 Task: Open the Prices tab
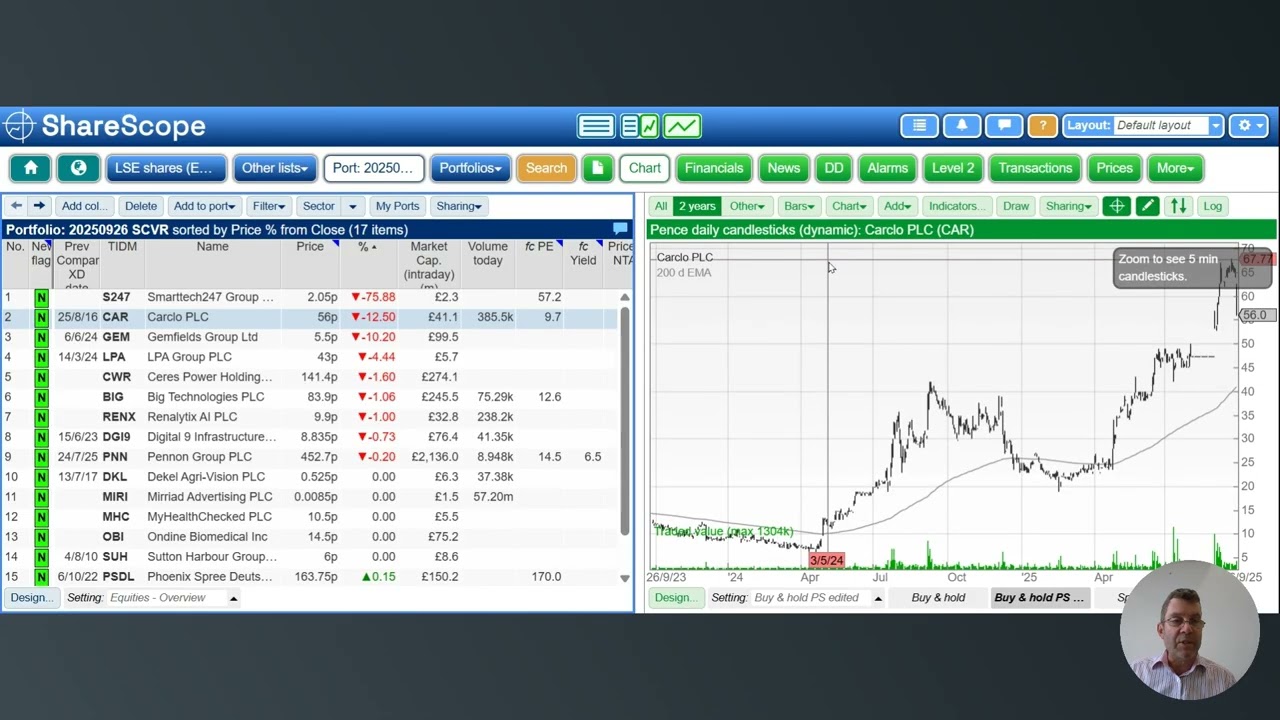(x=1114, y=168)
